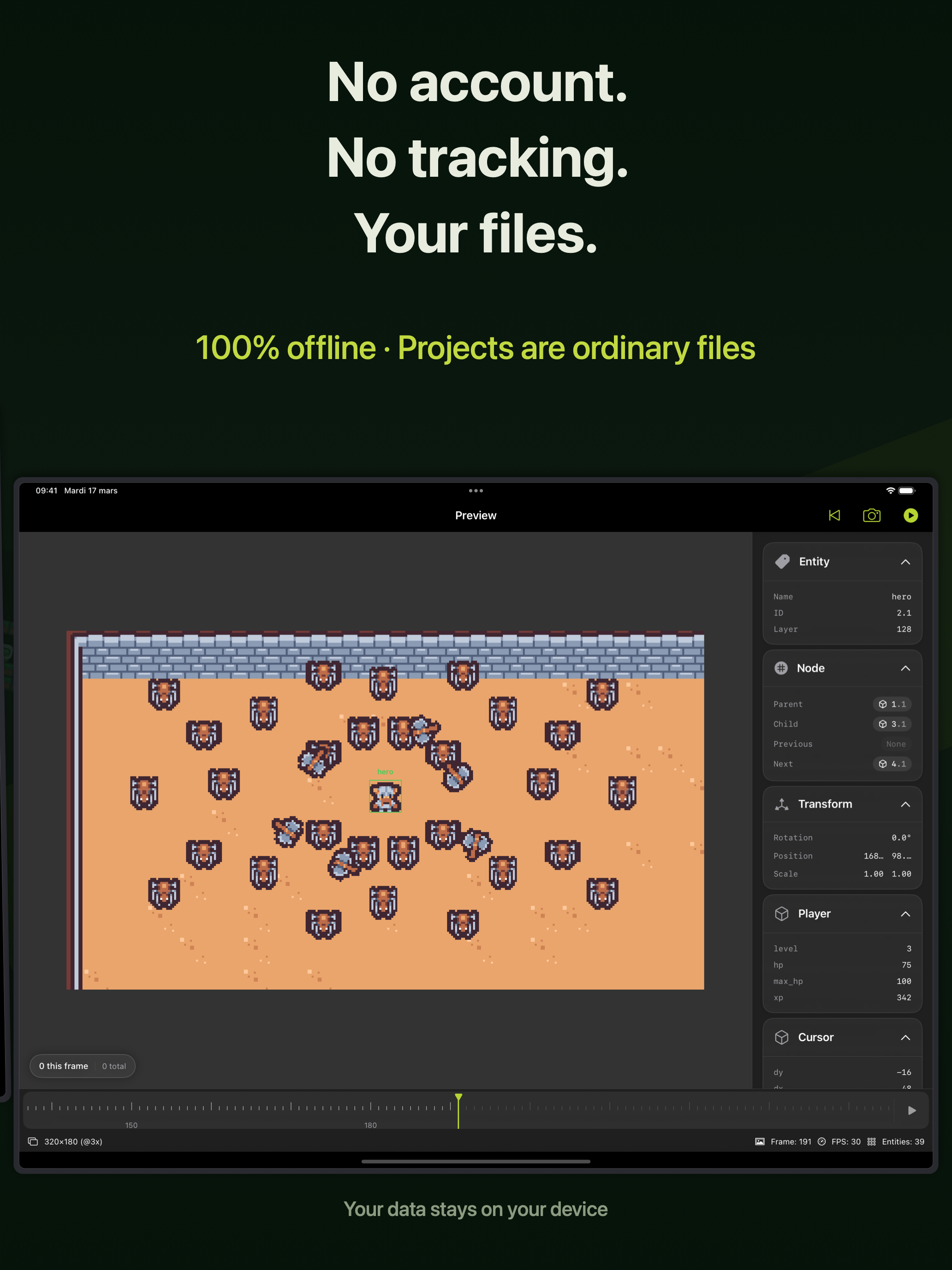This screenshot has height=1270, width=952.
Task: Click the 'Frame: 191' status text
Action: (791, 1141)
